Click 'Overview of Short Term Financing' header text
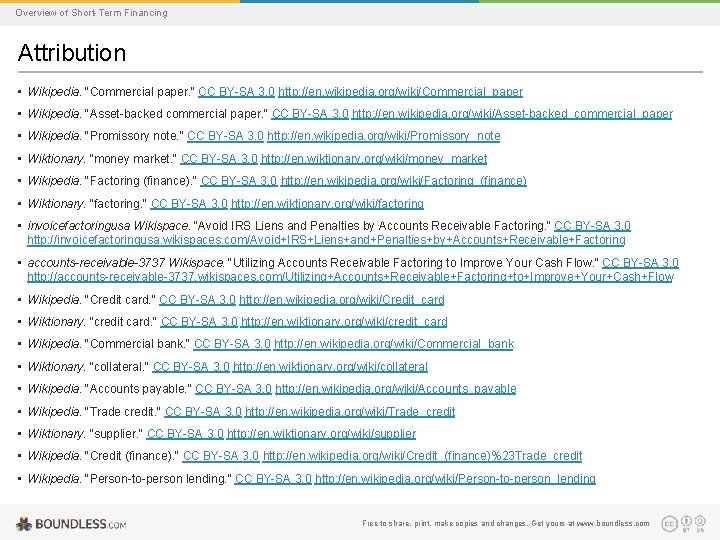 (91, 13)
